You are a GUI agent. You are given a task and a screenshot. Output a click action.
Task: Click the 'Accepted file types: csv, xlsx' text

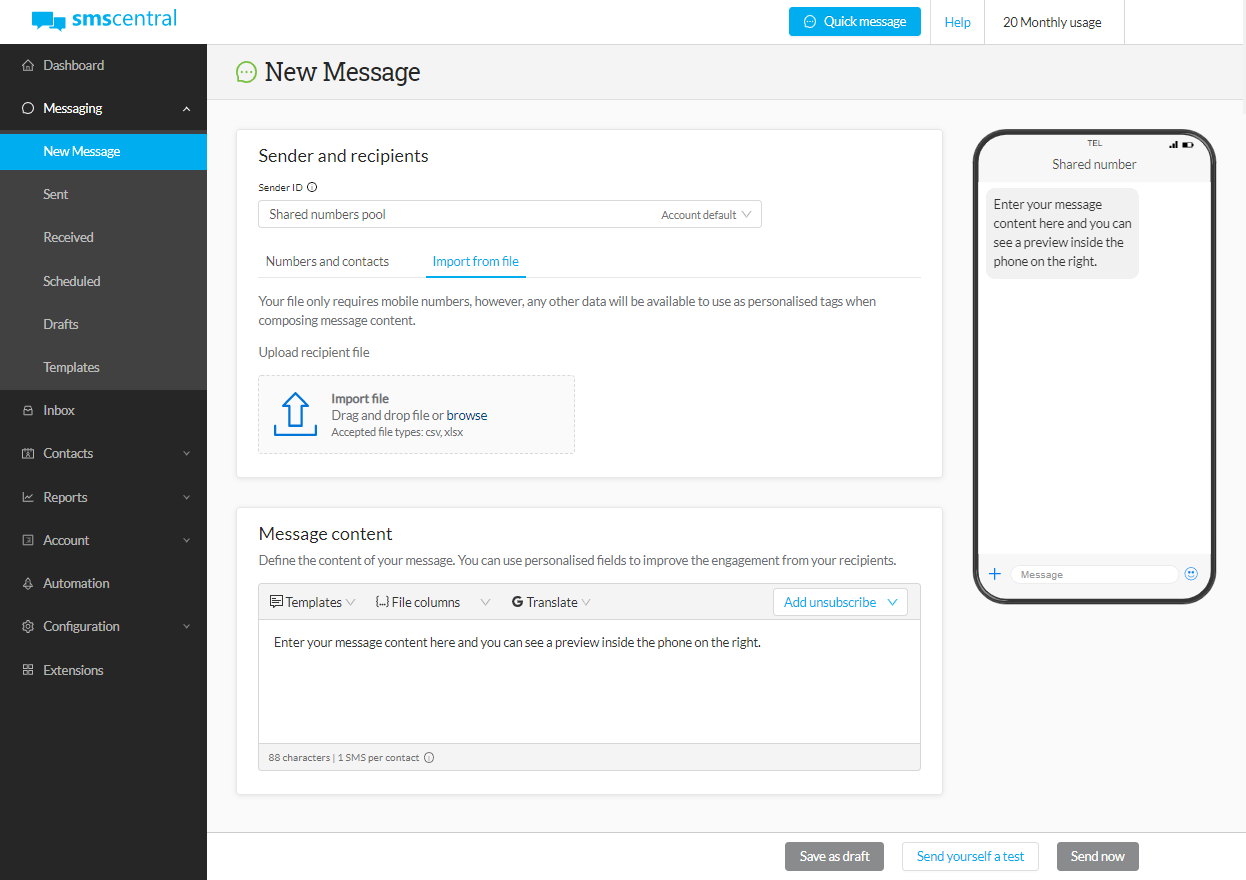click(x=397, y=432)
